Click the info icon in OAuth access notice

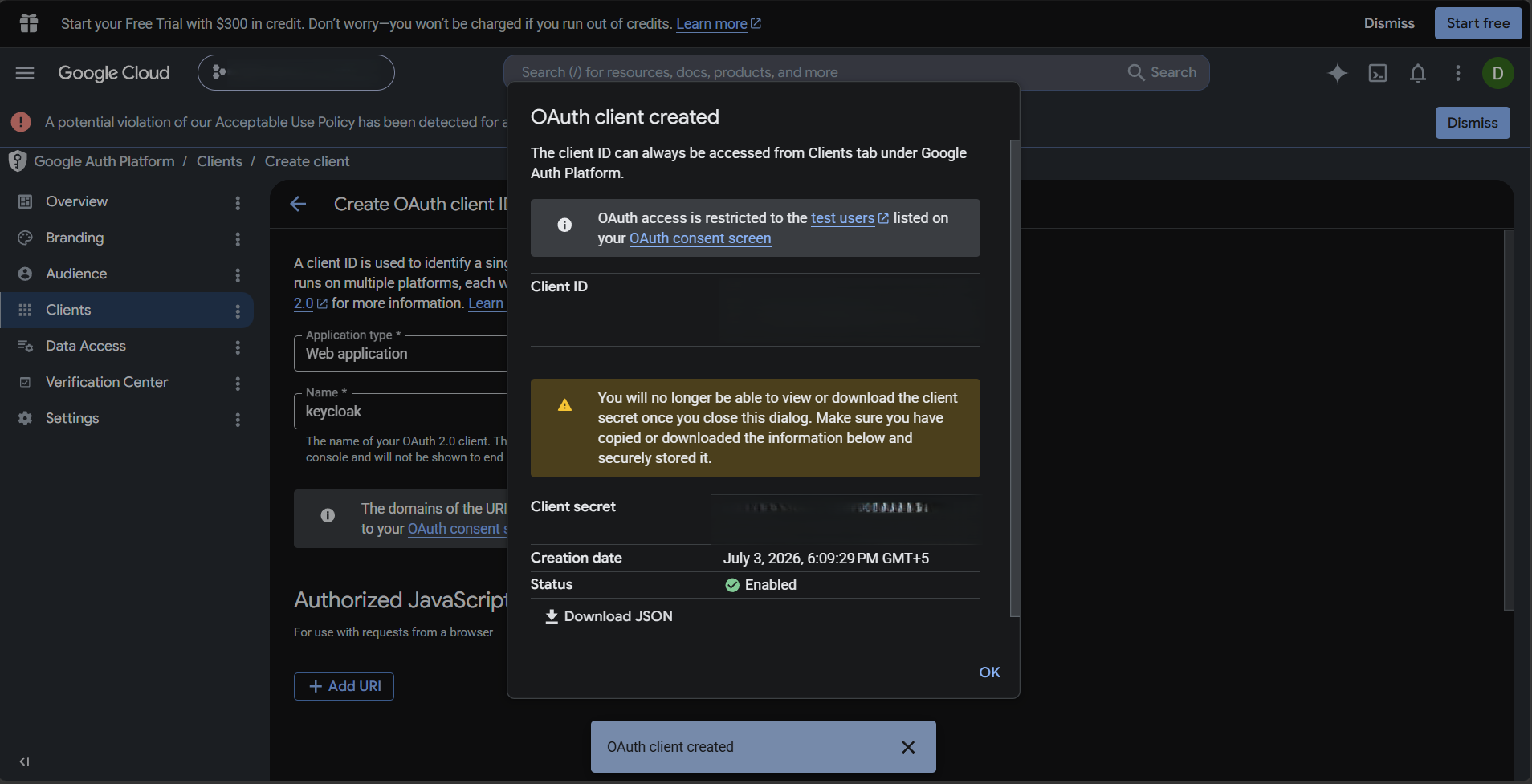[564, 225]
